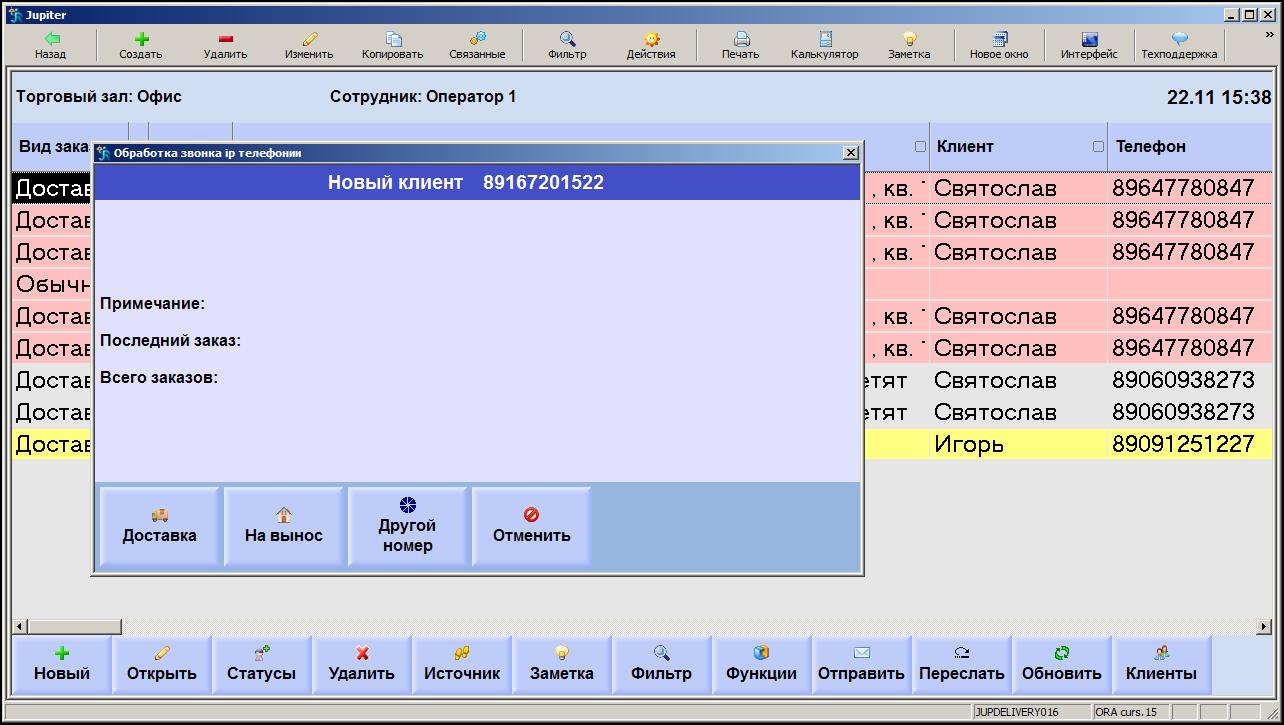Maximize the Jupiter window
Image resolution: width=1284 pixels, height=725 pixels.
1249,15
